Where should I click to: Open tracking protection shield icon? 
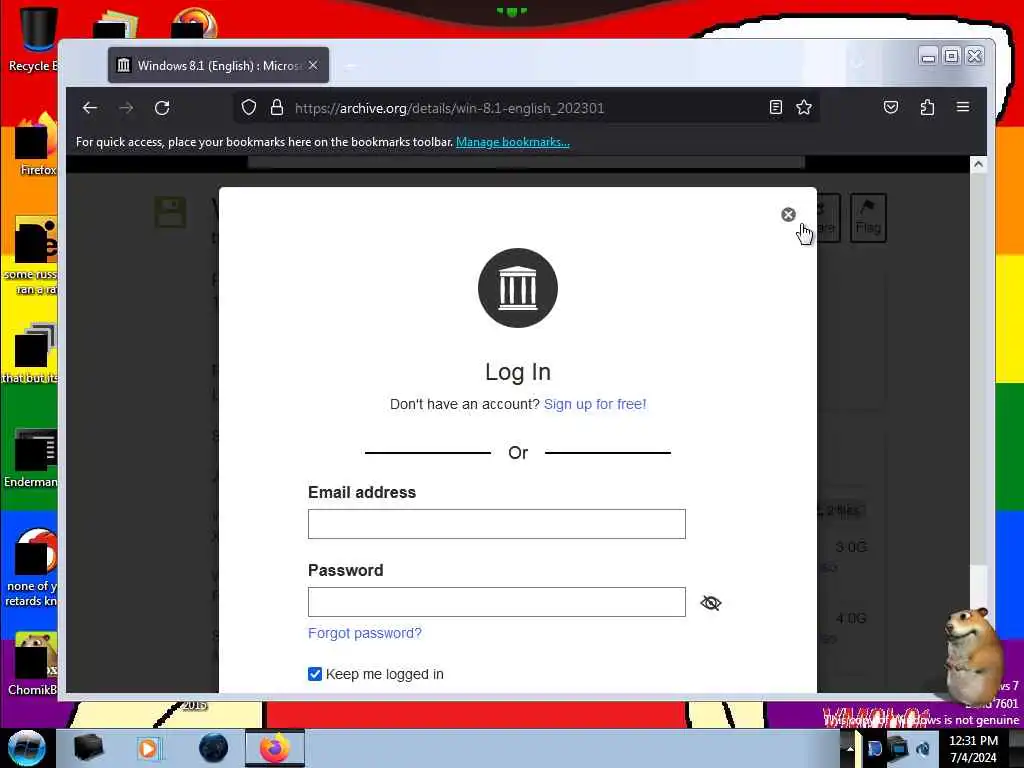click(x=249, y=108)
